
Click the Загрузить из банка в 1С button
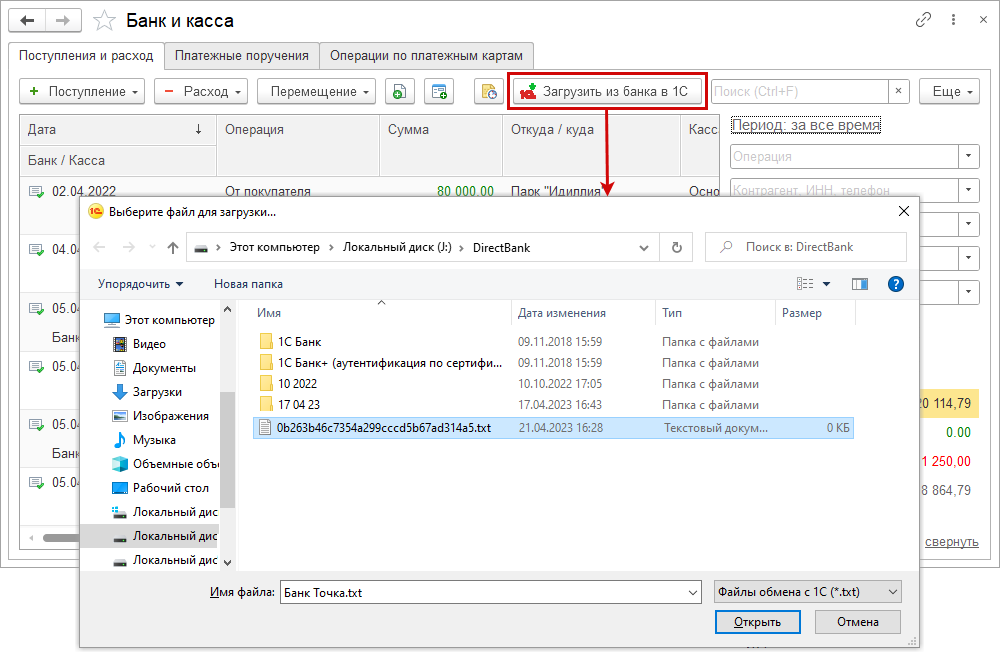(x=606, y=91)
